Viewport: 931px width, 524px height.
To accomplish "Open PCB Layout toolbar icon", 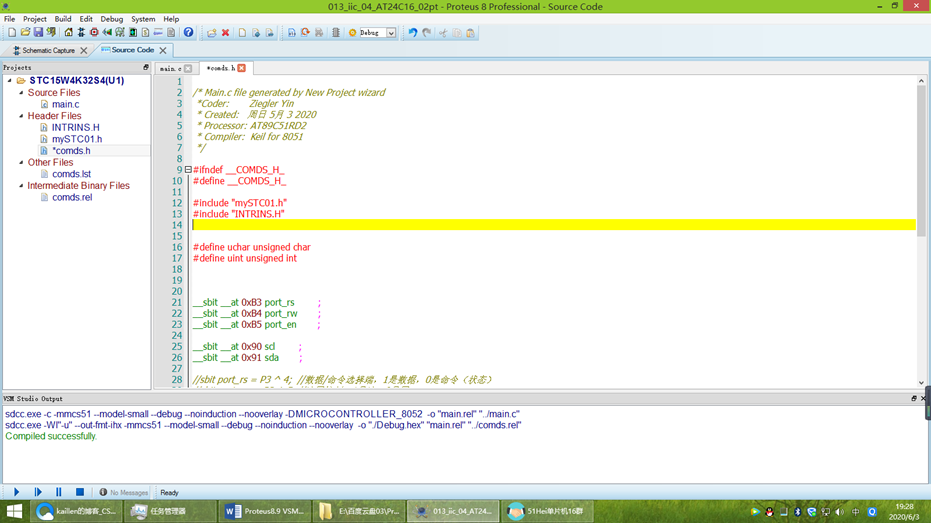I will pos(94,33).
